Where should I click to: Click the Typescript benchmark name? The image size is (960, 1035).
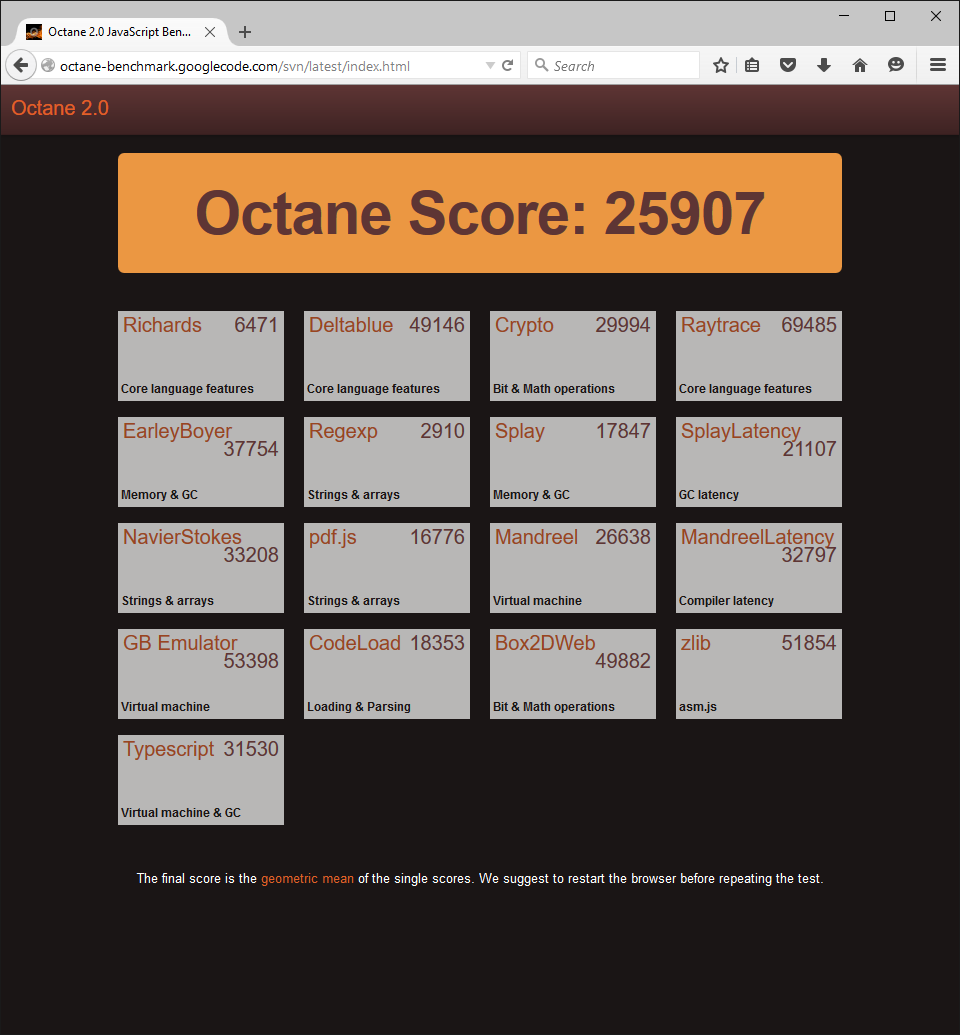click(168, 749)
